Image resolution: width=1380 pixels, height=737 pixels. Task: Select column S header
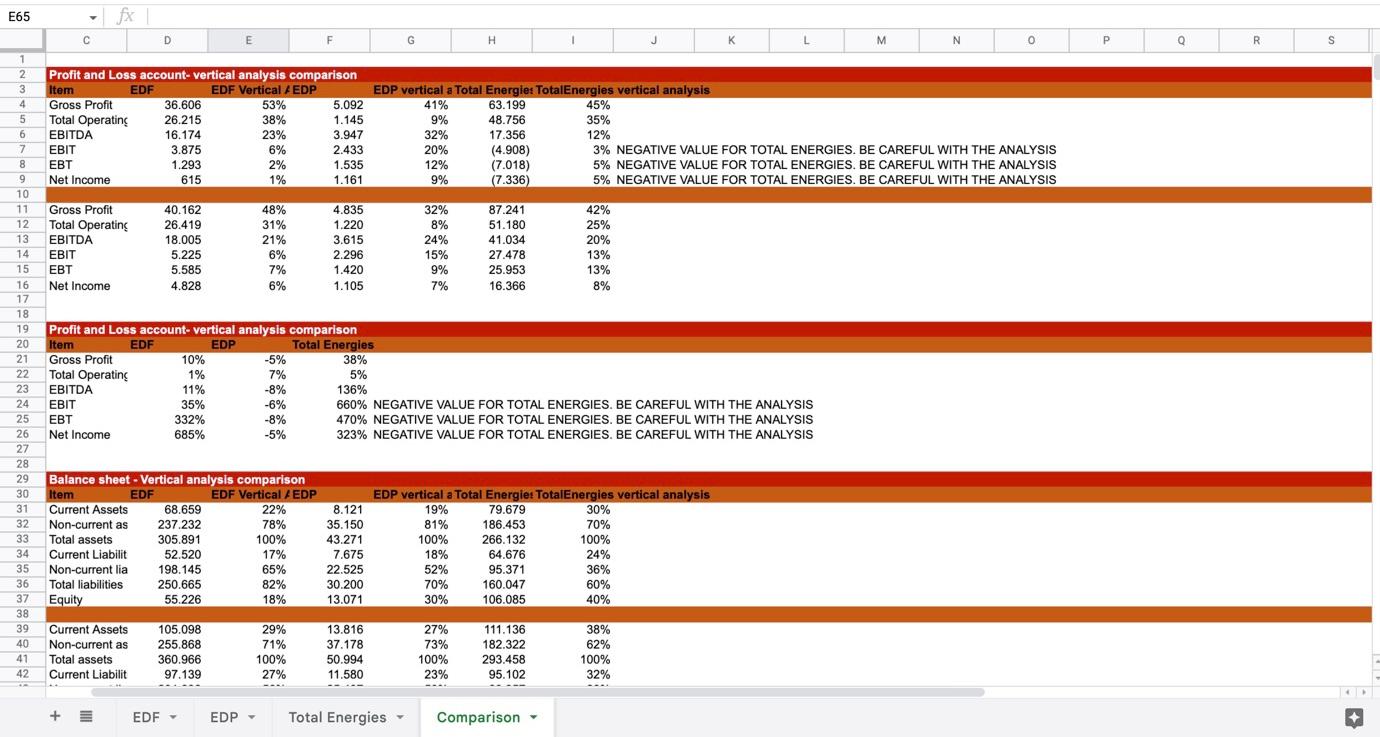tap(1331, 40)
